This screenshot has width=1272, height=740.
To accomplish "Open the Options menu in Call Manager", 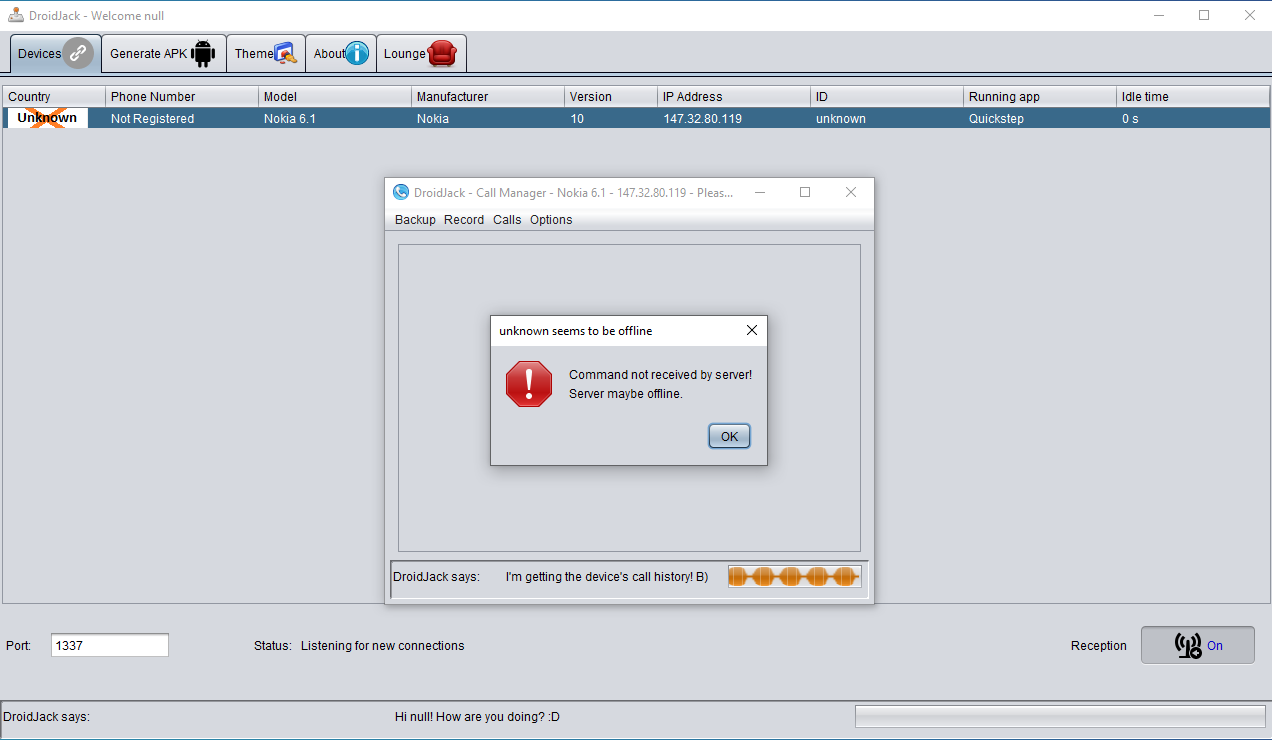I will tap(551, 220).
